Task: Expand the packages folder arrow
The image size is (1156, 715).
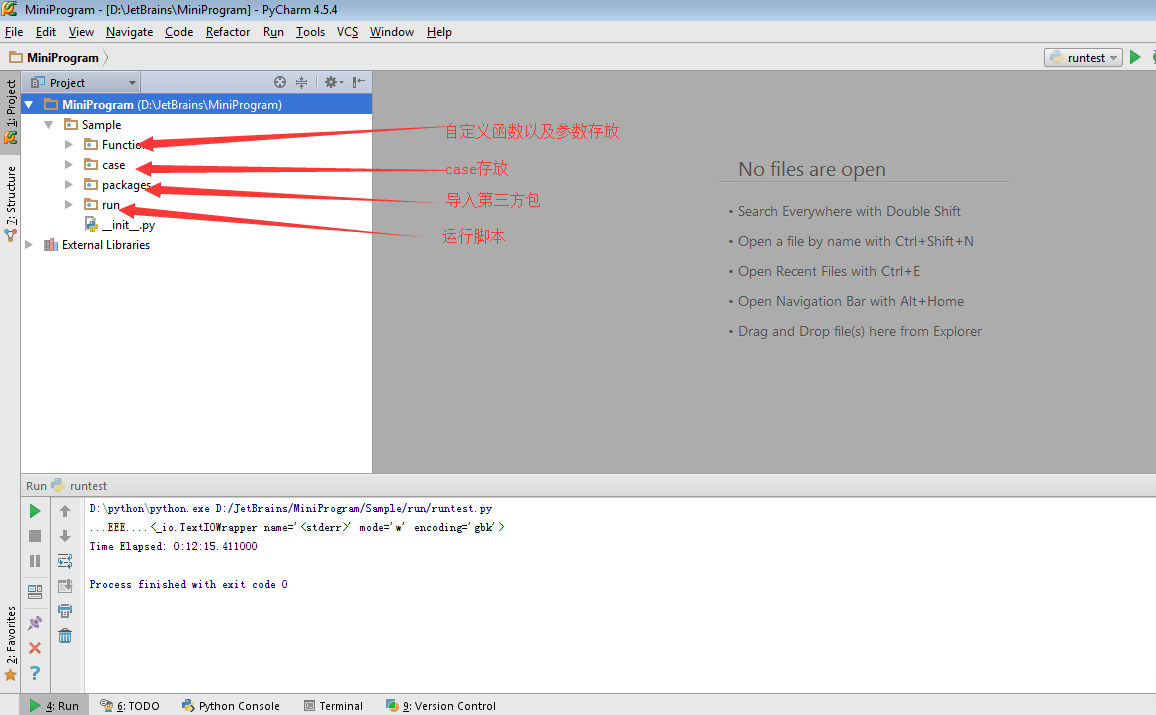Action: (69, 184)
